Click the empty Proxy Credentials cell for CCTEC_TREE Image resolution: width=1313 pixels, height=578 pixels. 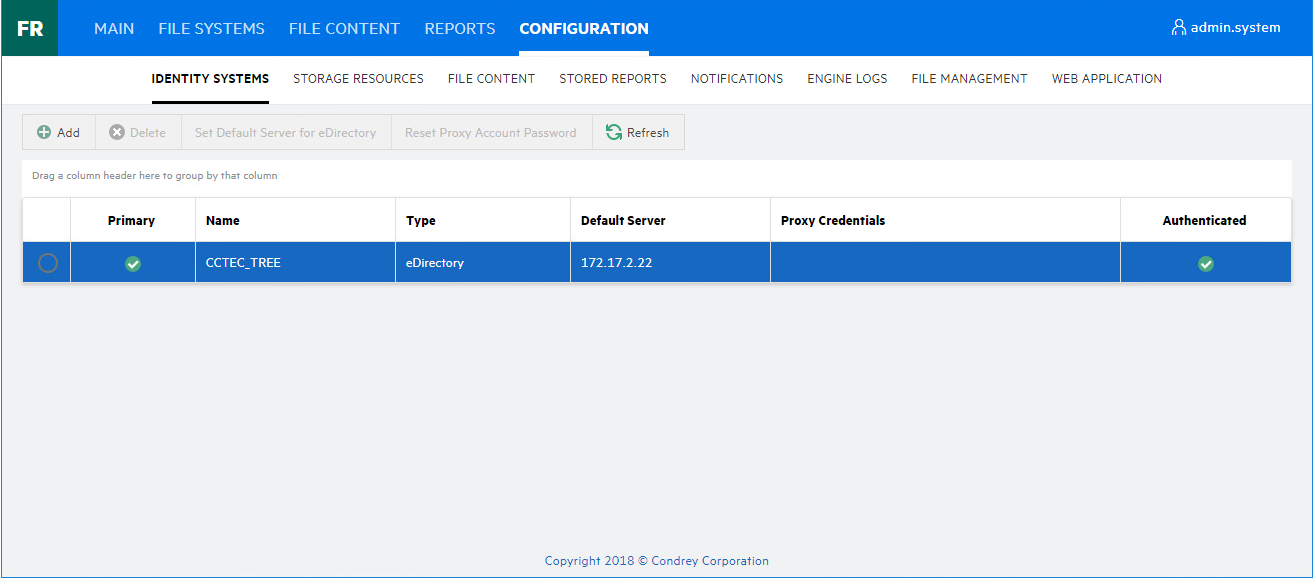945,263
